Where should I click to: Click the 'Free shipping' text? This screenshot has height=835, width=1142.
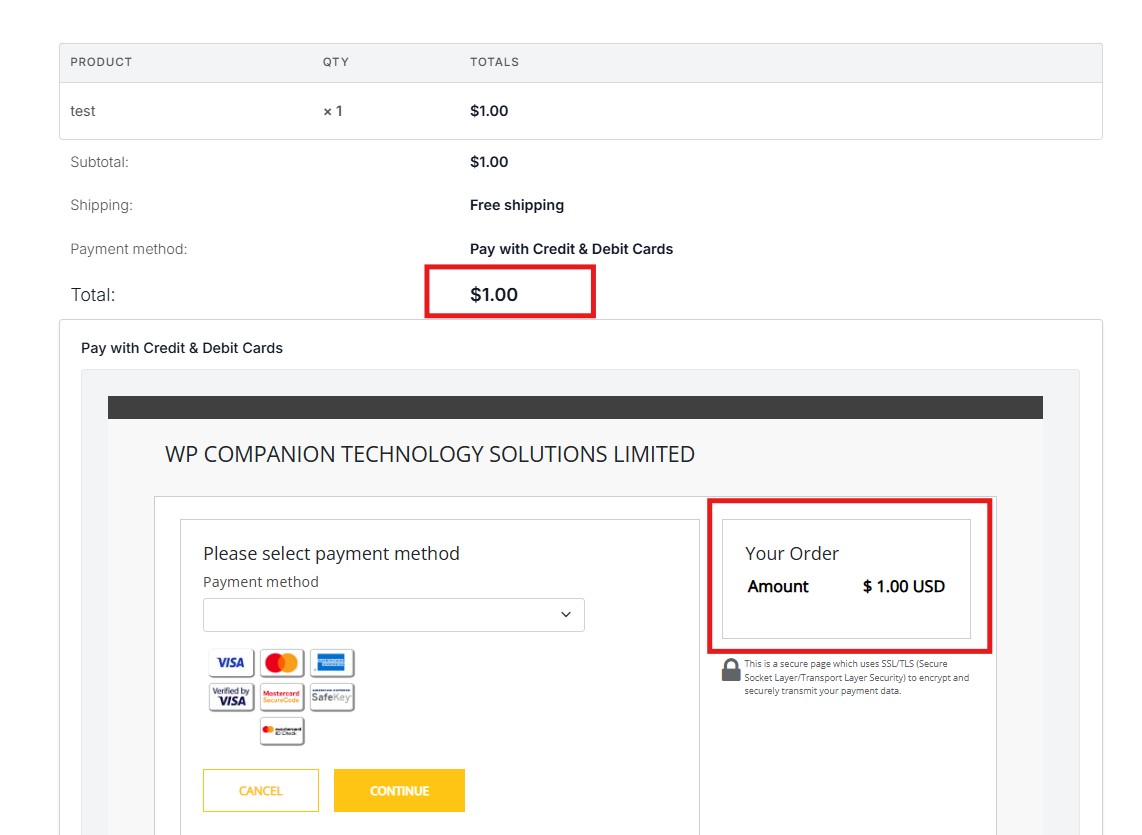(517, 205)
